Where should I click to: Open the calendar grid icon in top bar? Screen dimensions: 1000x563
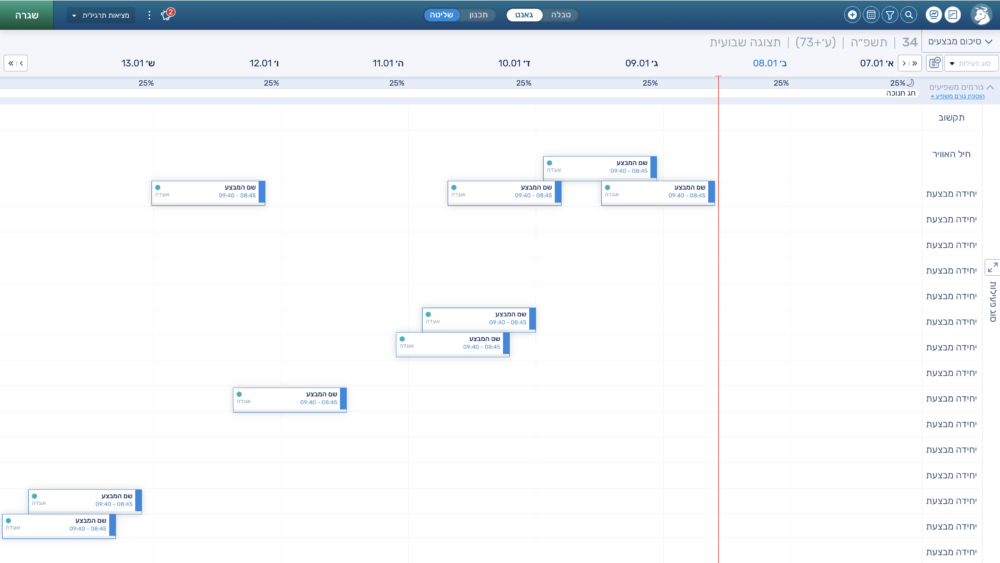(871, 15)
